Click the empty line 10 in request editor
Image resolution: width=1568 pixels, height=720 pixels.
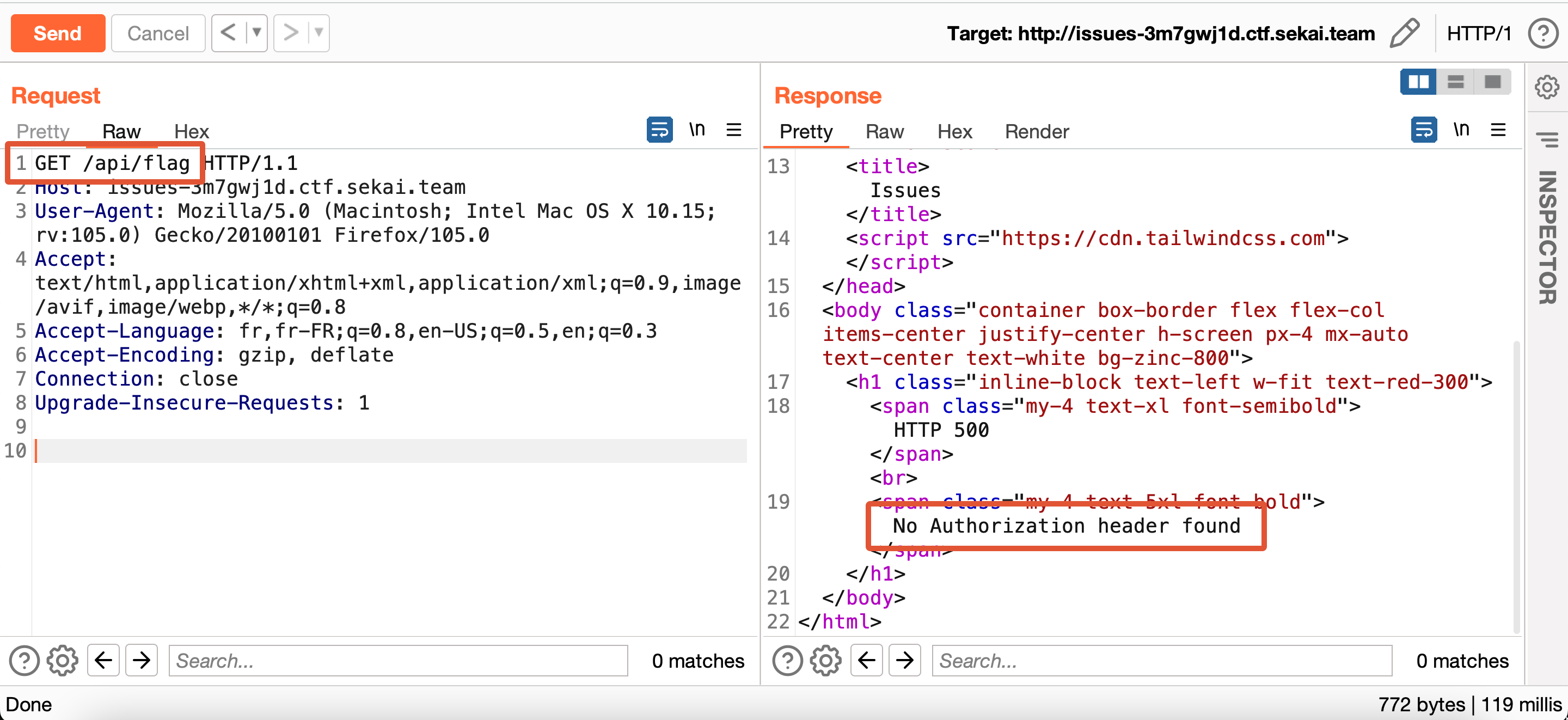[390, 451]
